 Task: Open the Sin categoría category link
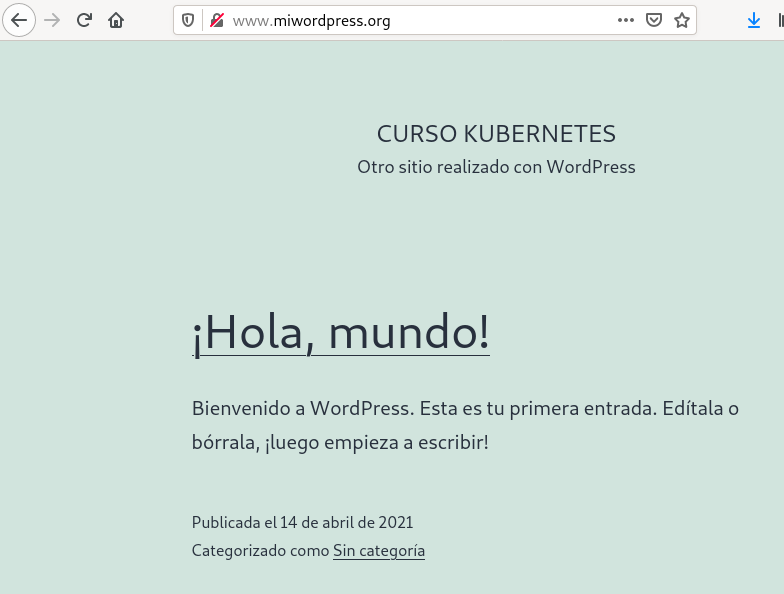(379, 550)
